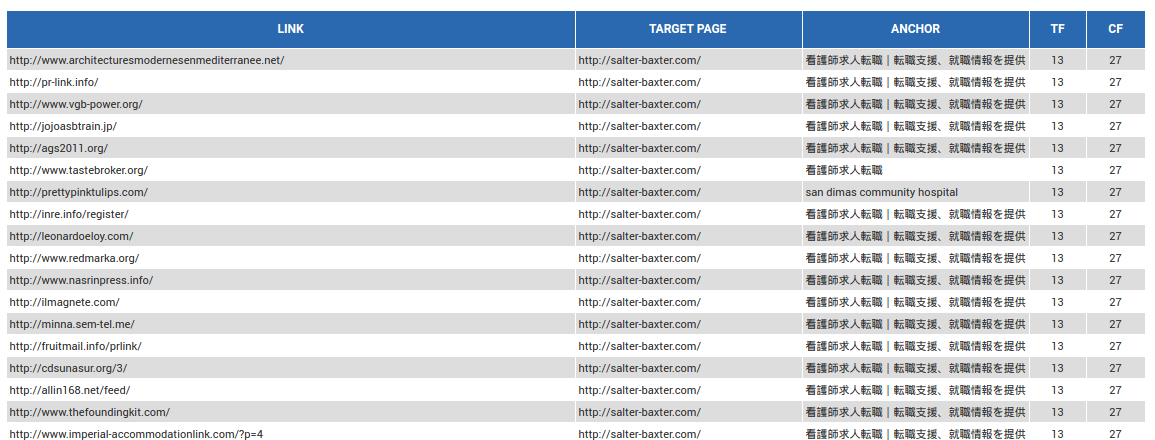This screenshot has width=1155, height=440.
Task: Sort by TARGET PAGE column header
Action: coord(687,29)
